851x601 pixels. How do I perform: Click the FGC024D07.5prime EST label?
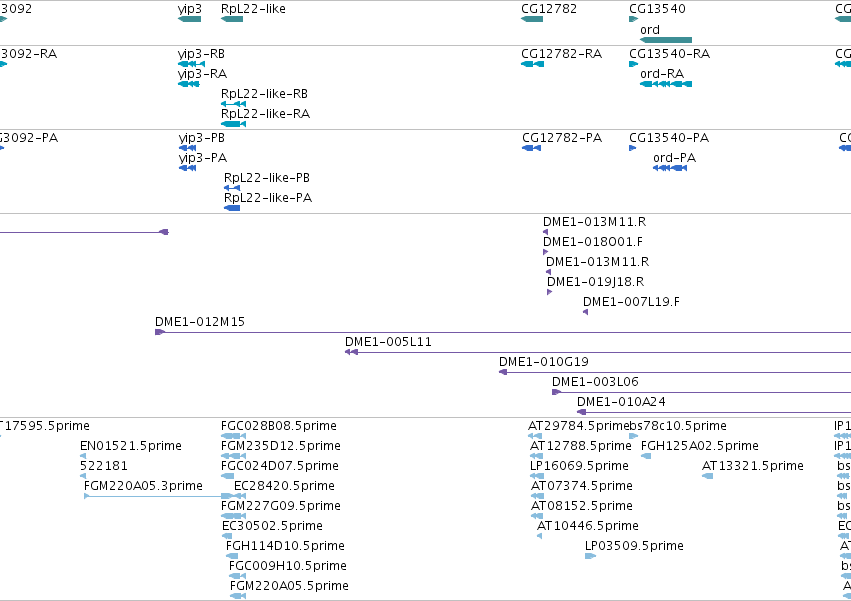click(x=280, y=466)
